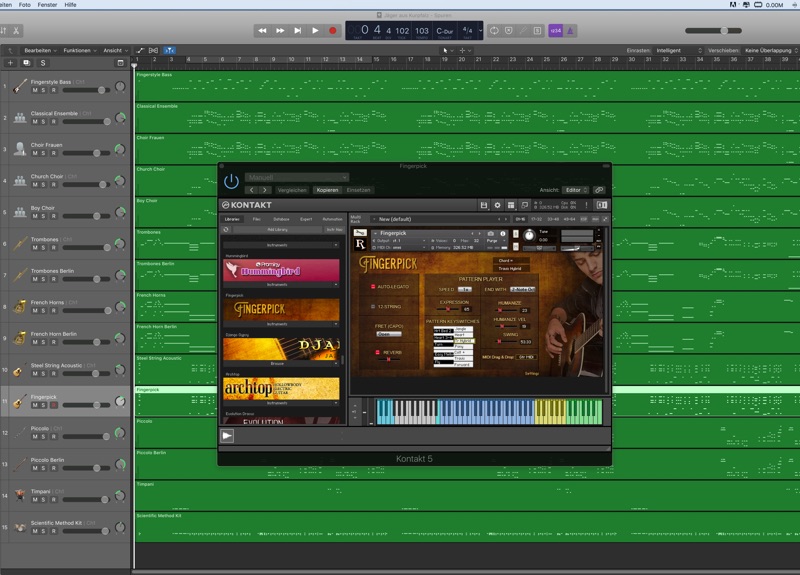
Task: Mute the Piccolo Berlin track
Action: pos(35,468)
